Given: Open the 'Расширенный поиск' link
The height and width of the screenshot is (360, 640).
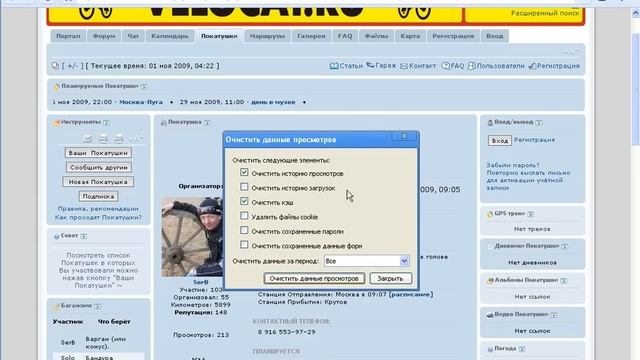Looking at the screenshot, I should tap(545, 13).
